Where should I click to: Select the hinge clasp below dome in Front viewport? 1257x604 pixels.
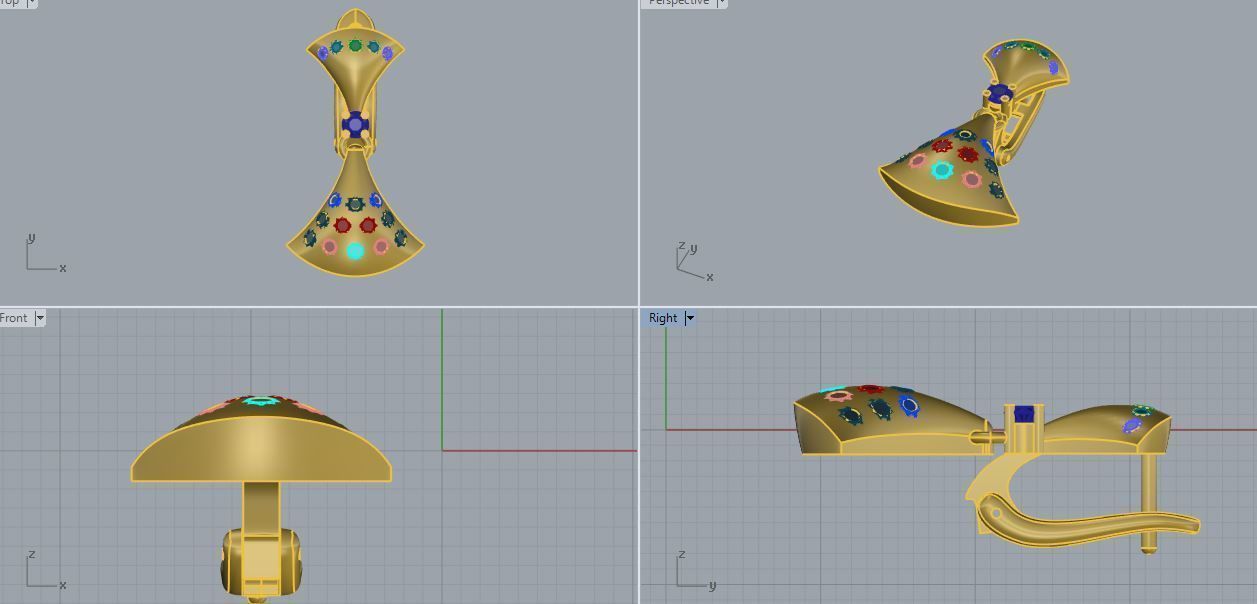tap(260, 562)
